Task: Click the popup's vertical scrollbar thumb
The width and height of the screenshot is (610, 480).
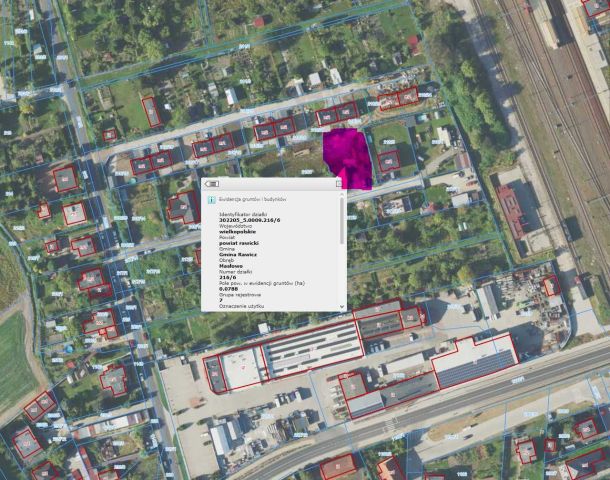Action: [x=342, y=220]
